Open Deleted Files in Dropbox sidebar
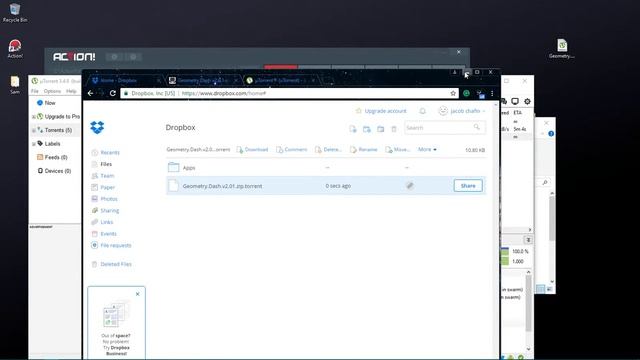Image resolution: width=640 pixels, height=360 pixels. coord(111,264)
